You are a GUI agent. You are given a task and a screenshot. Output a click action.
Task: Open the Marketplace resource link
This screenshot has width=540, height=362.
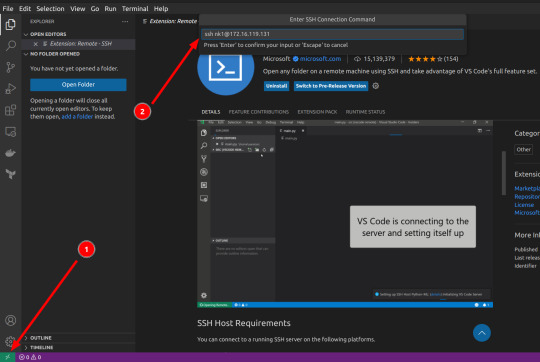527,188
